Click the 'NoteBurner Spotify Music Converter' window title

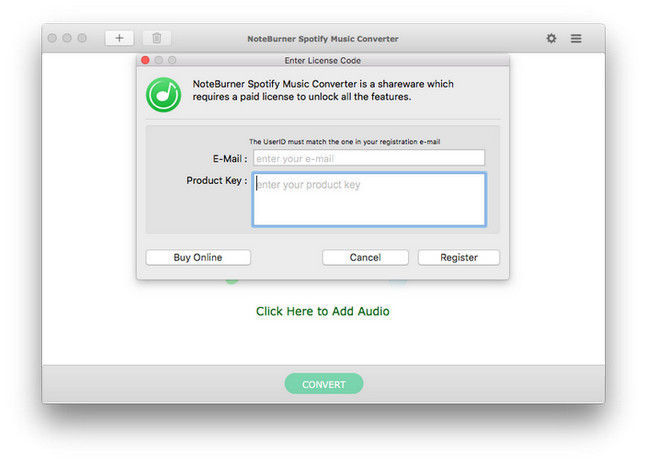point(323,39)
